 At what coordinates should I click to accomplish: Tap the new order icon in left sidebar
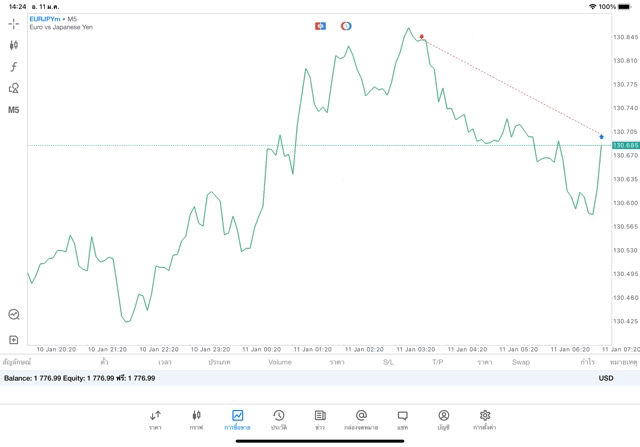pyautogui.click(x=14, y=340)
